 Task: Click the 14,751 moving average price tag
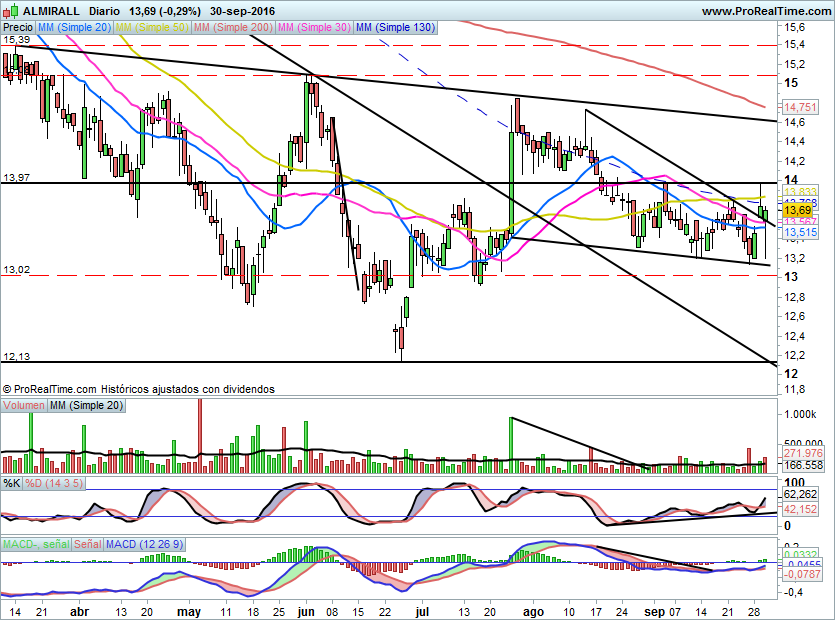tap(800, 107)
